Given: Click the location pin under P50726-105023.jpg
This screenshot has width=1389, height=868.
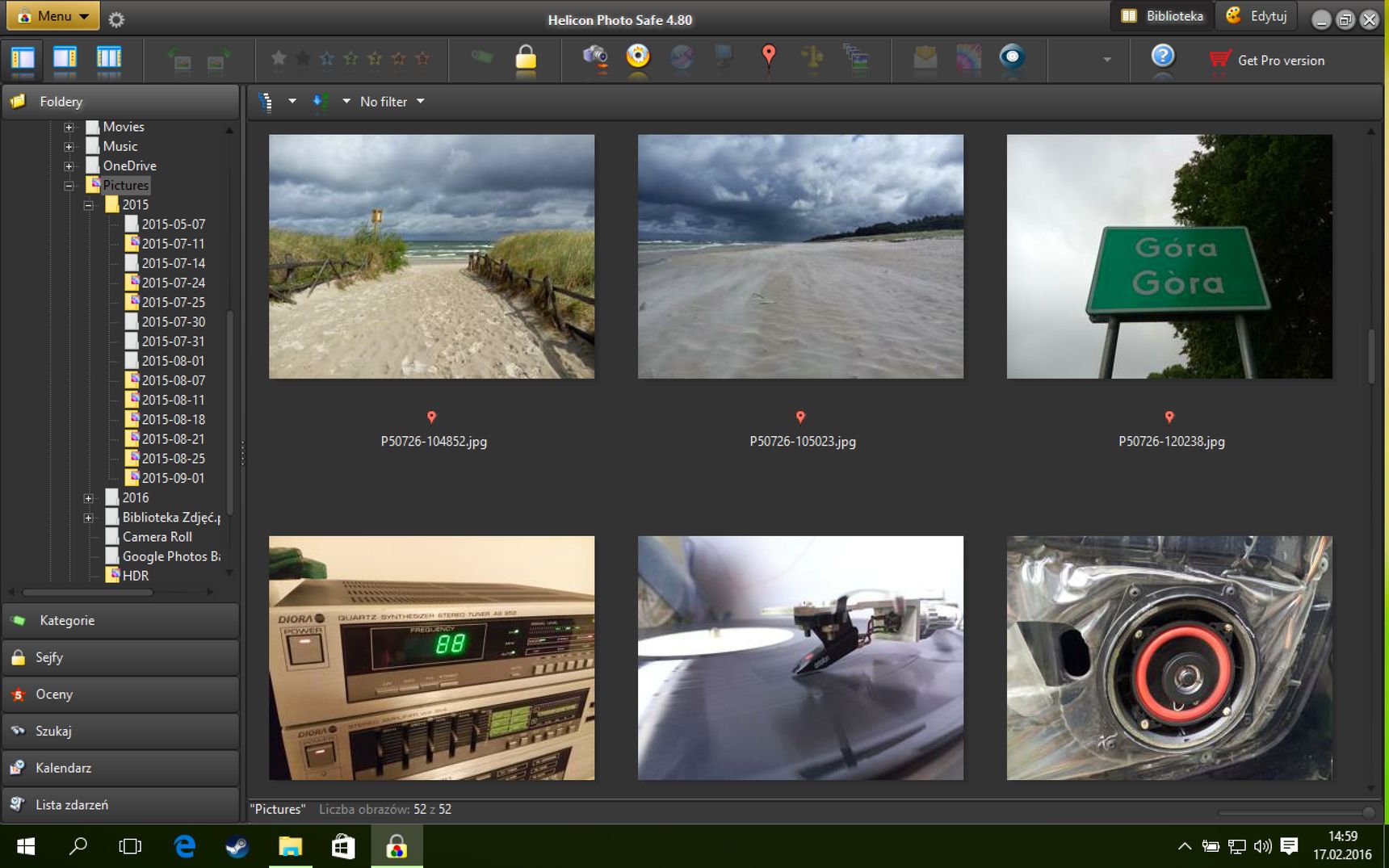Looking at the screenshot, I should [x=800, y=417].
